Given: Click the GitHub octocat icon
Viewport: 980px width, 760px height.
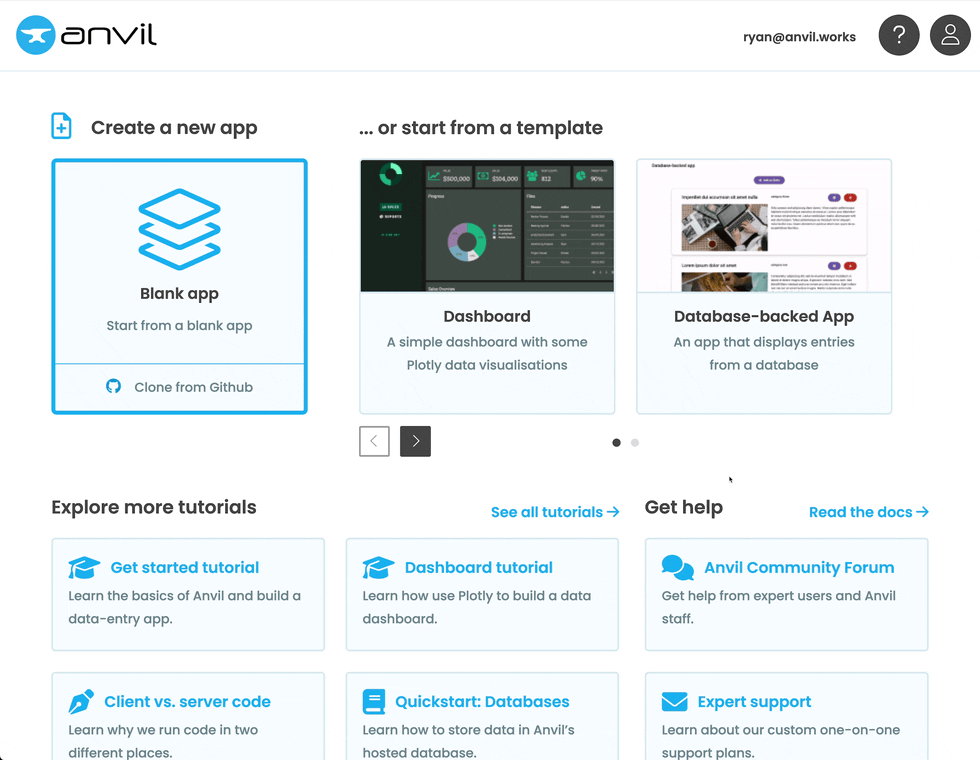Looking at the screenshot, I should (x=113, y=386).
